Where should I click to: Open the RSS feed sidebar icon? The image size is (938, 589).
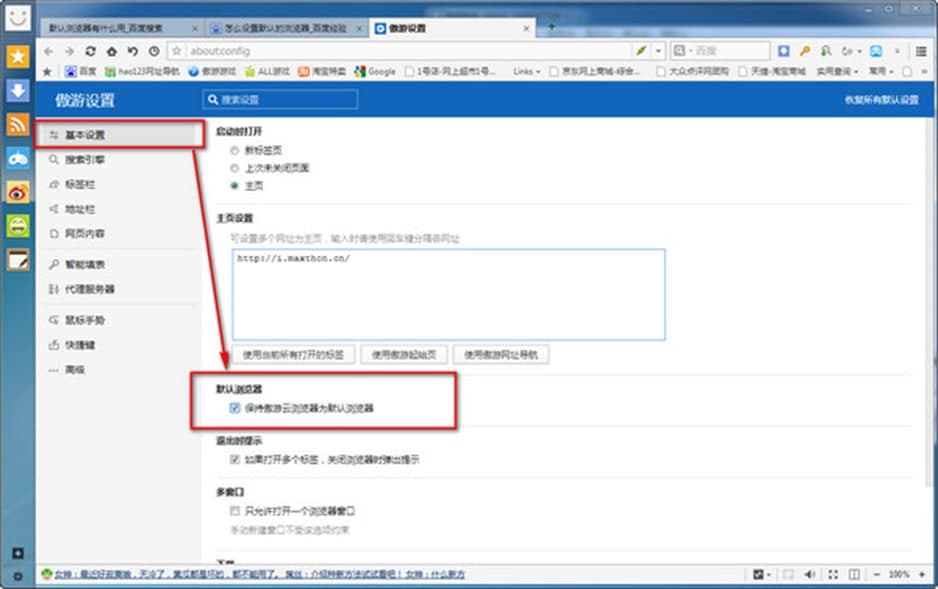click(x=18, y=124)
